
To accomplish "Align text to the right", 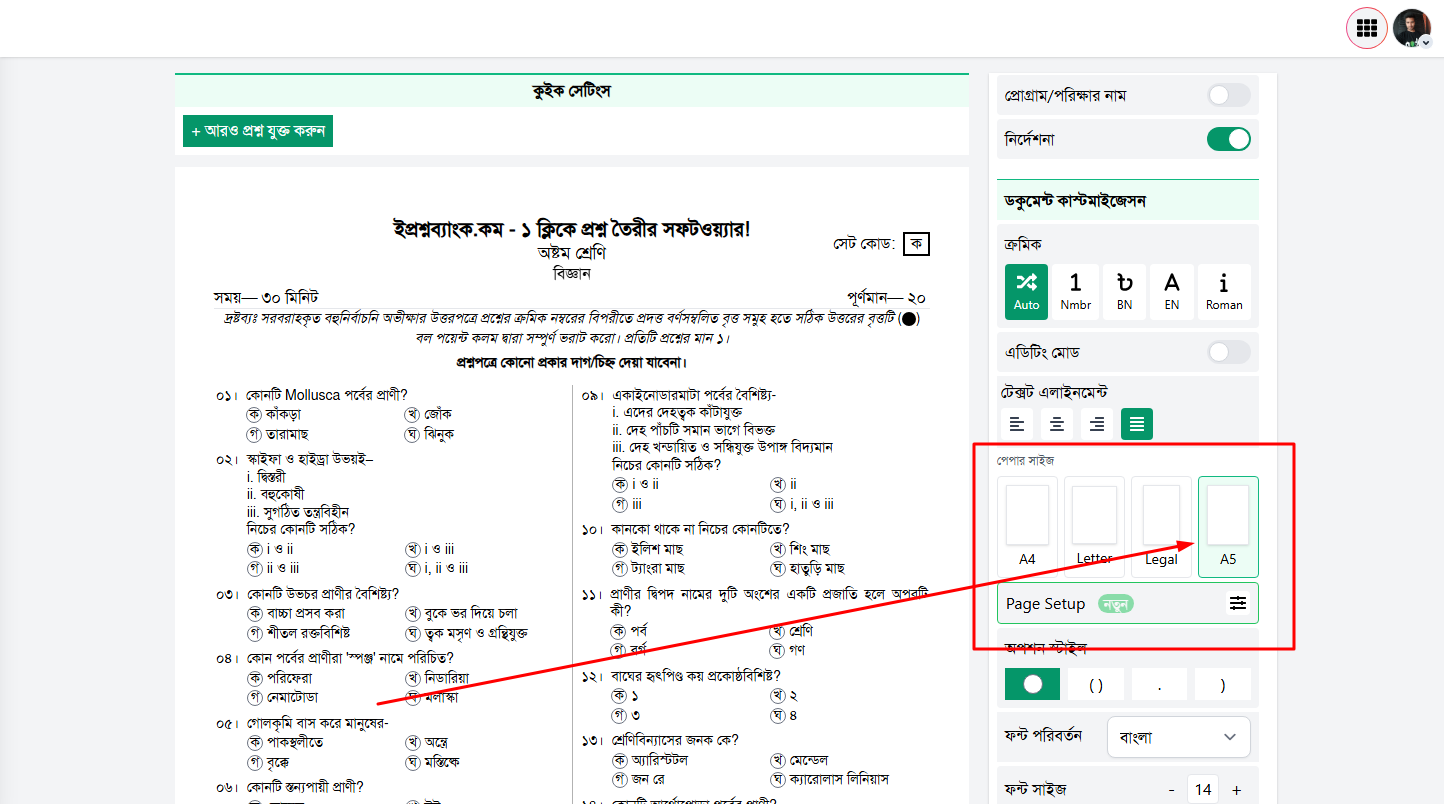I will click(1097, 424).
